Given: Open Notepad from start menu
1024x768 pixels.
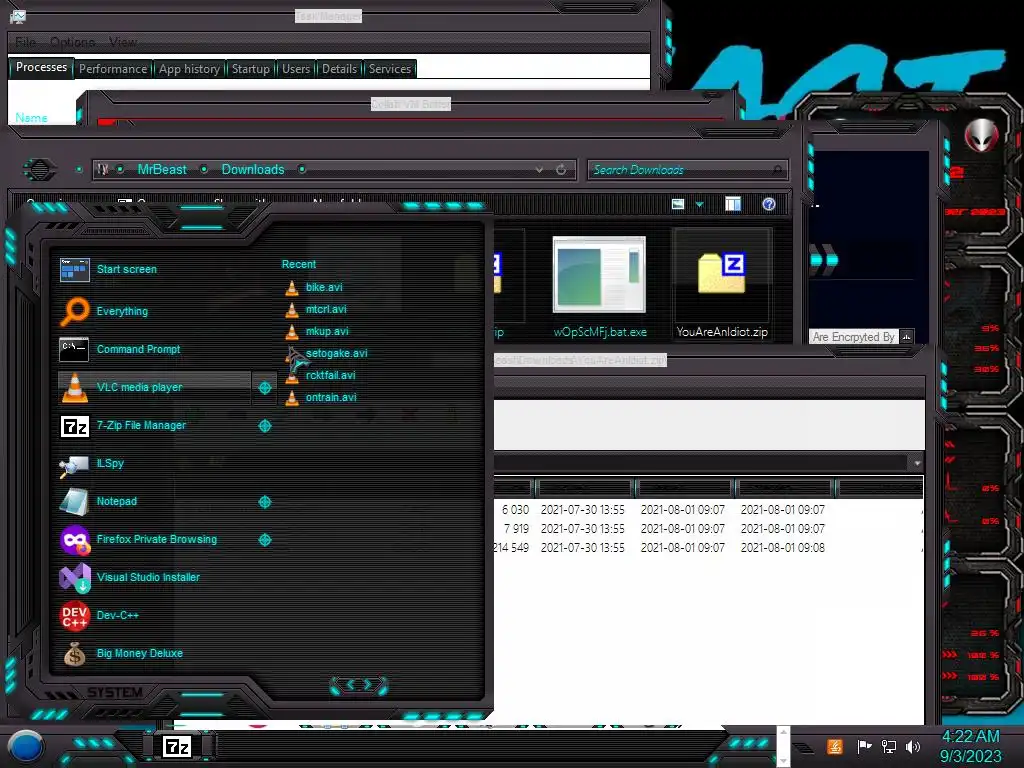Looking at the screenshot, I should click(155, 502).
